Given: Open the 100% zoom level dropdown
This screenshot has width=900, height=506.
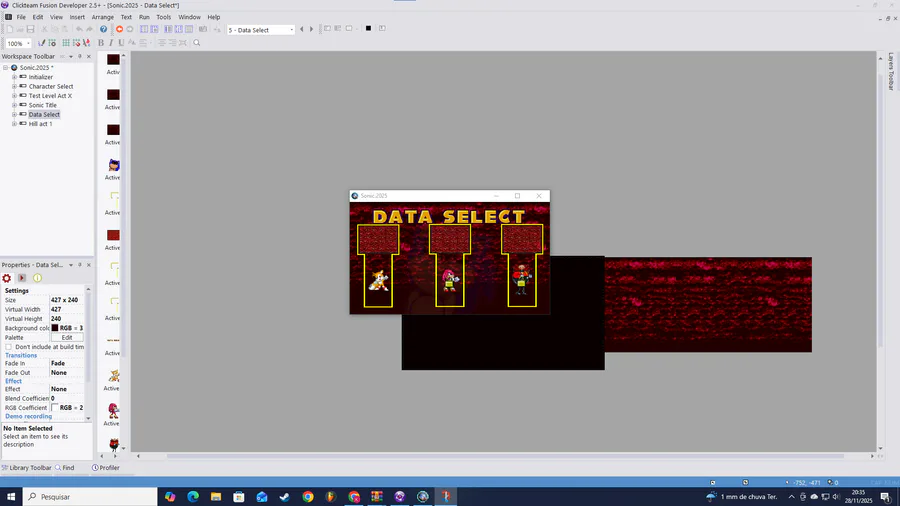Looking at the screenshot, I should (x=28, y=44).
